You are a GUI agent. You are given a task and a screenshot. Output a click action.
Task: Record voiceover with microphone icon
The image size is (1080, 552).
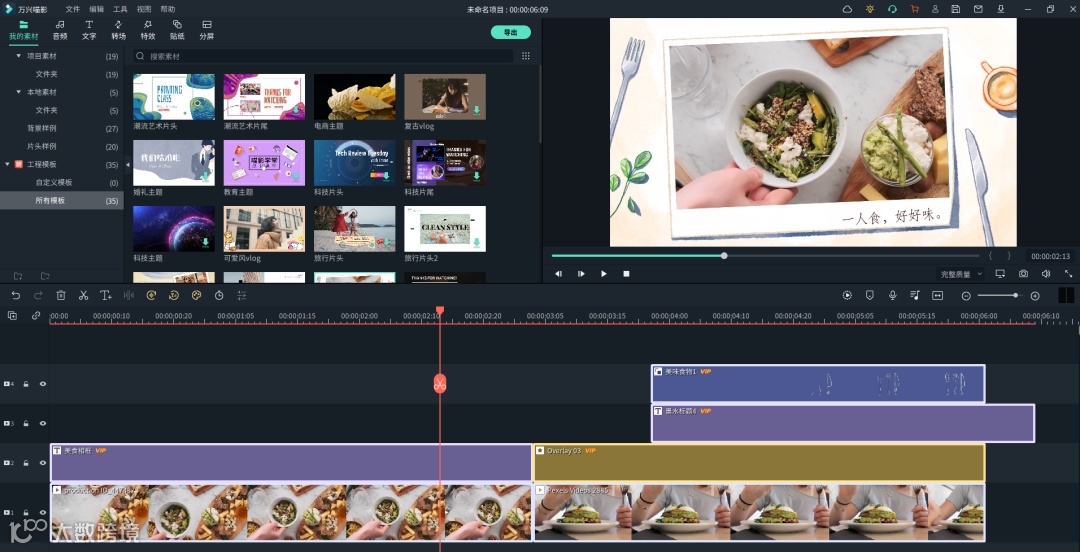[892, 295]
